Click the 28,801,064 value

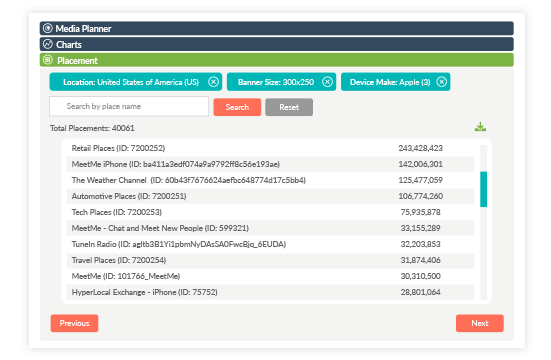[x=420, y=292]
